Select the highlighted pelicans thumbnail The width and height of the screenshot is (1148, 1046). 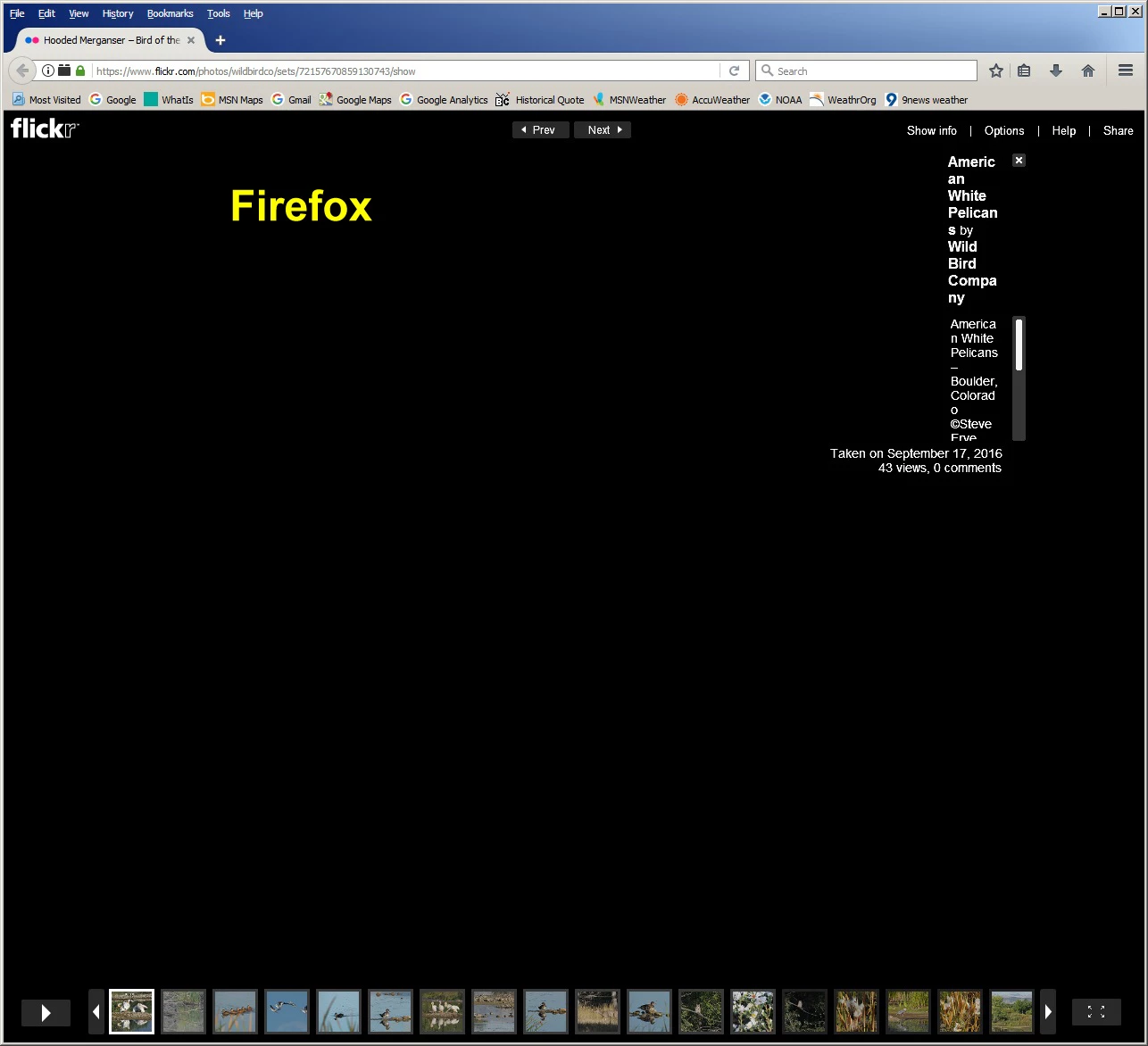(132, 1012)
